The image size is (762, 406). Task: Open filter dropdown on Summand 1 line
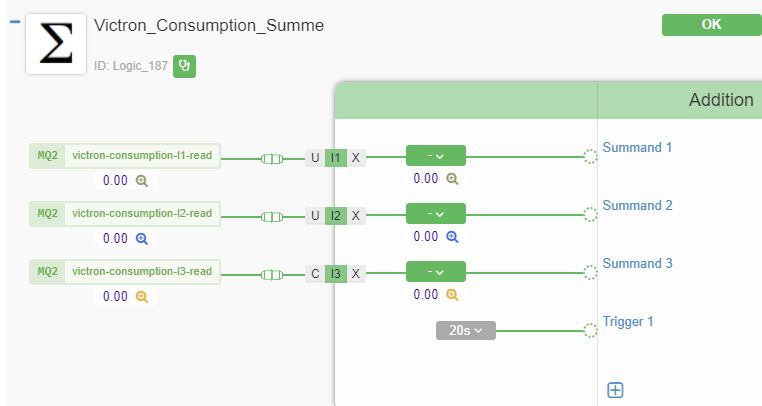click(436, 156)
